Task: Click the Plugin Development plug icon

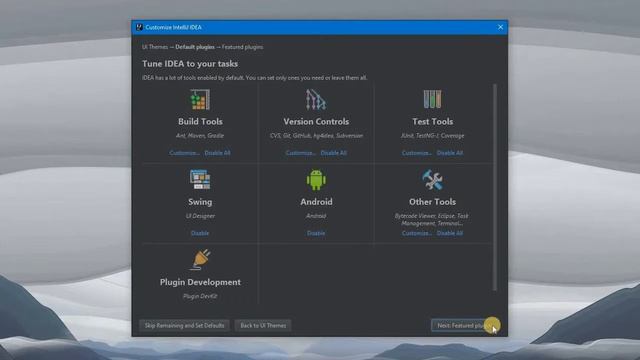Action: coord(200,260)
